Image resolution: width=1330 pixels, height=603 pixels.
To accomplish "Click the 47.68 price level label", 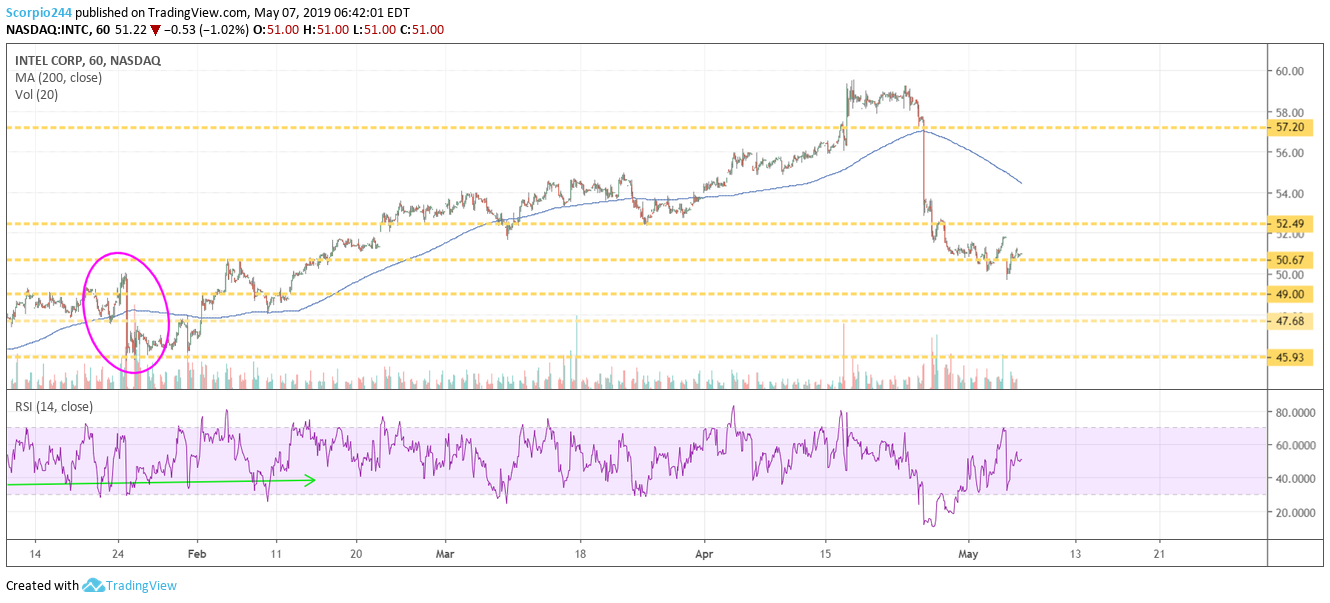I will pyautogui.click(x=1290, y=321).
